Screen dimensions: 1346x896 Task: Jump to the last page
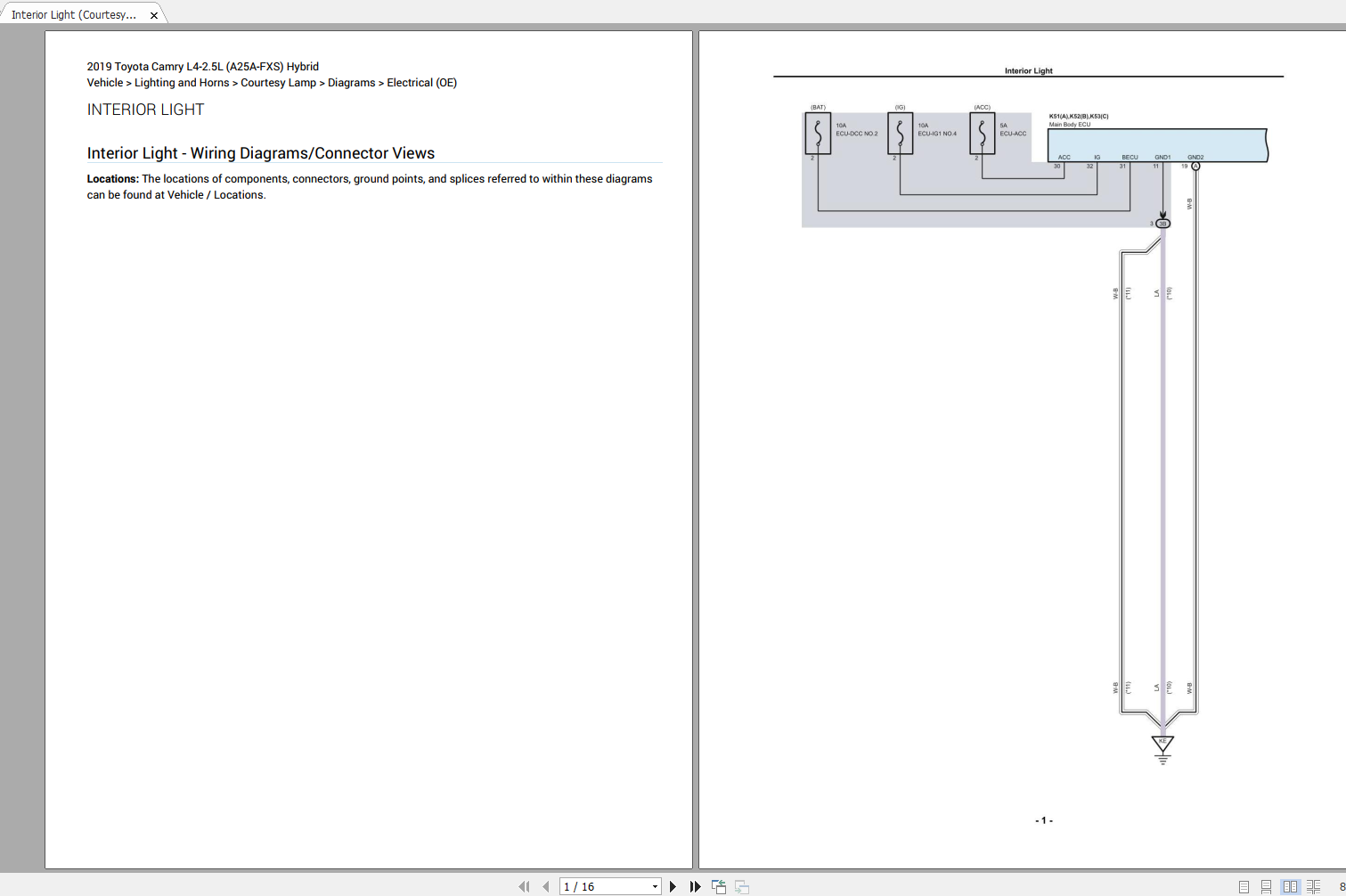click(x=695, y=886)
